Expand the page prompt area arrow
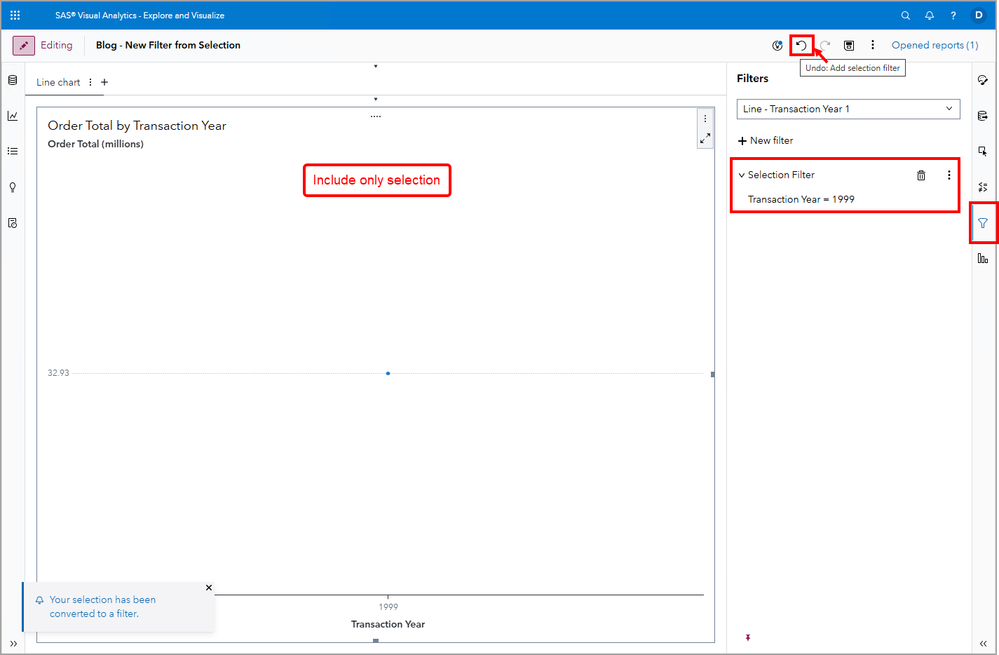This screenshot has height=655, width=999. click(376, 99)
